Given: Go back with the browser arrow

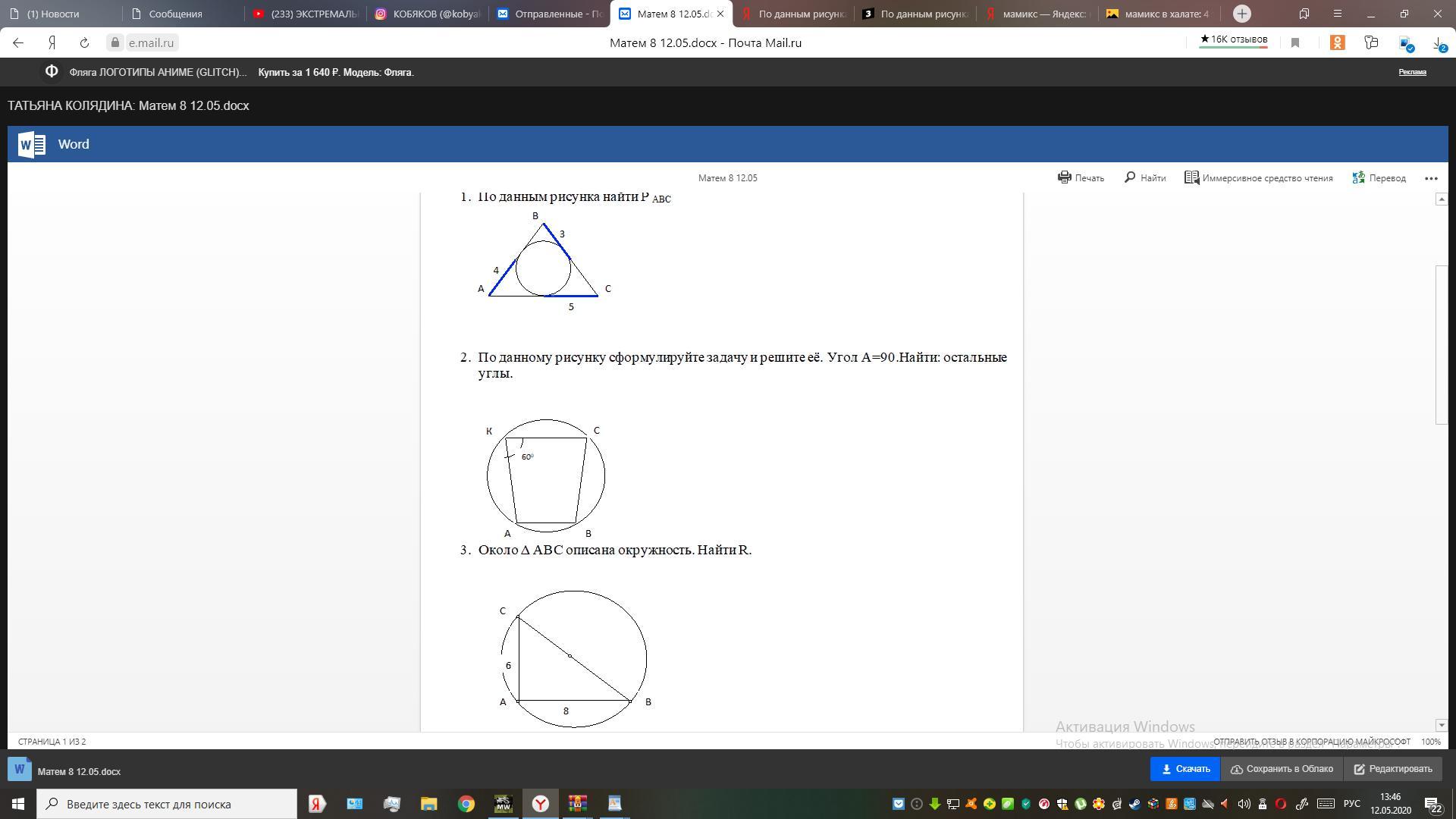Looking at the screenshot, I should pyautogui.click(x=18, y=43).
